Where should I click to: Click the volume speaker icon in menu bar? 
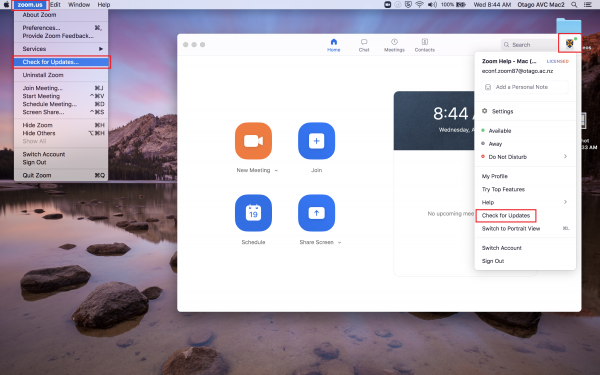432,5
